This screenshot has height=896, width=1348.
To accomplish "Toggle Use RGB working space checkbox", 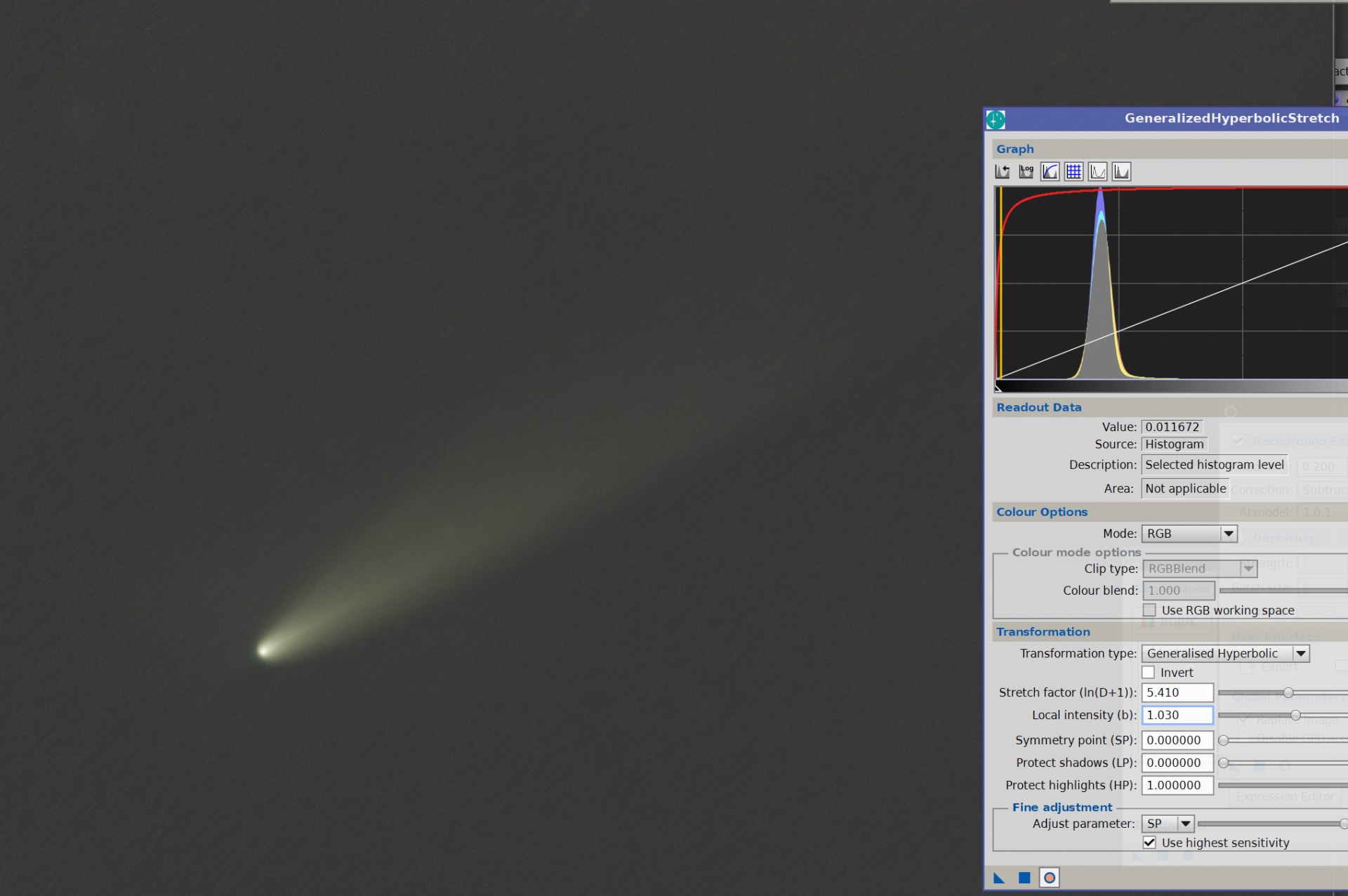I will [x=1149, y=610].
